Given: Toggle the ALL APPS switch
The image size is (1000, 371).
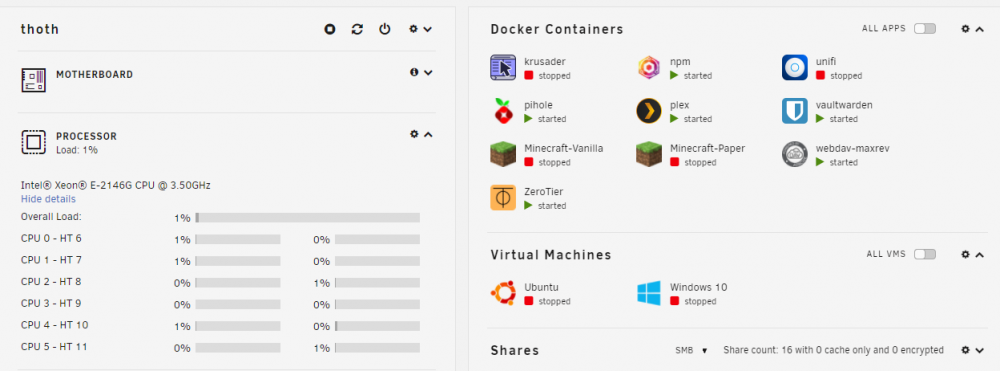Looking at the screenshot, I should (925, 29).
